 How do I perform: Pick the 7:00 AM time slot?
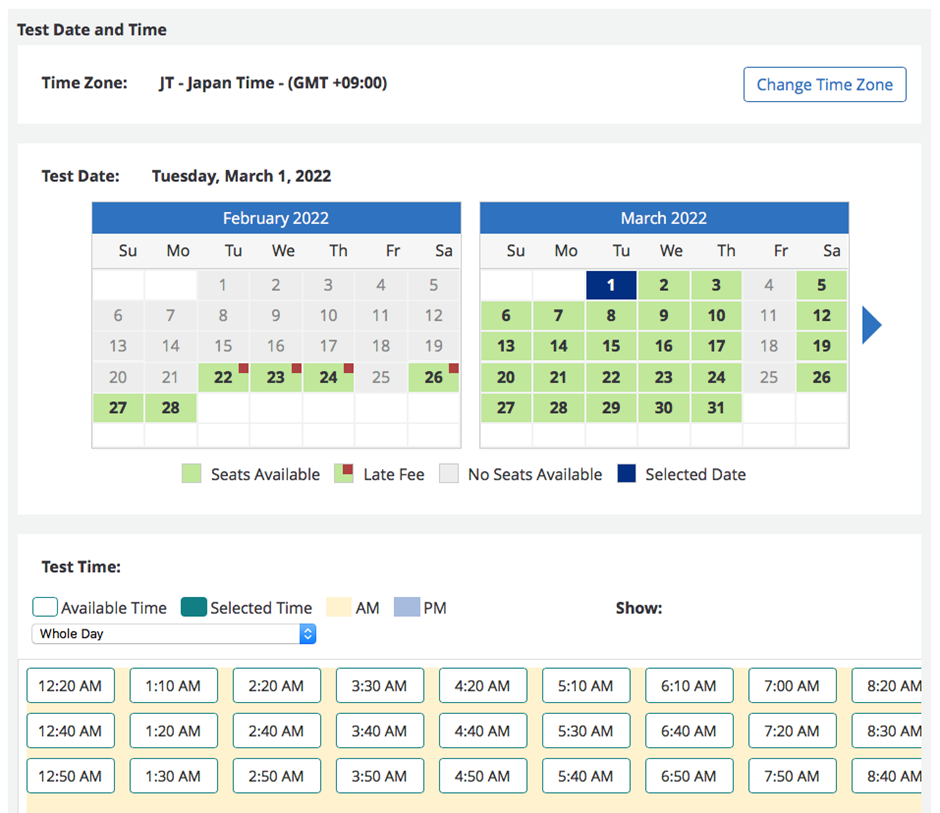click(x=792, y=686)
